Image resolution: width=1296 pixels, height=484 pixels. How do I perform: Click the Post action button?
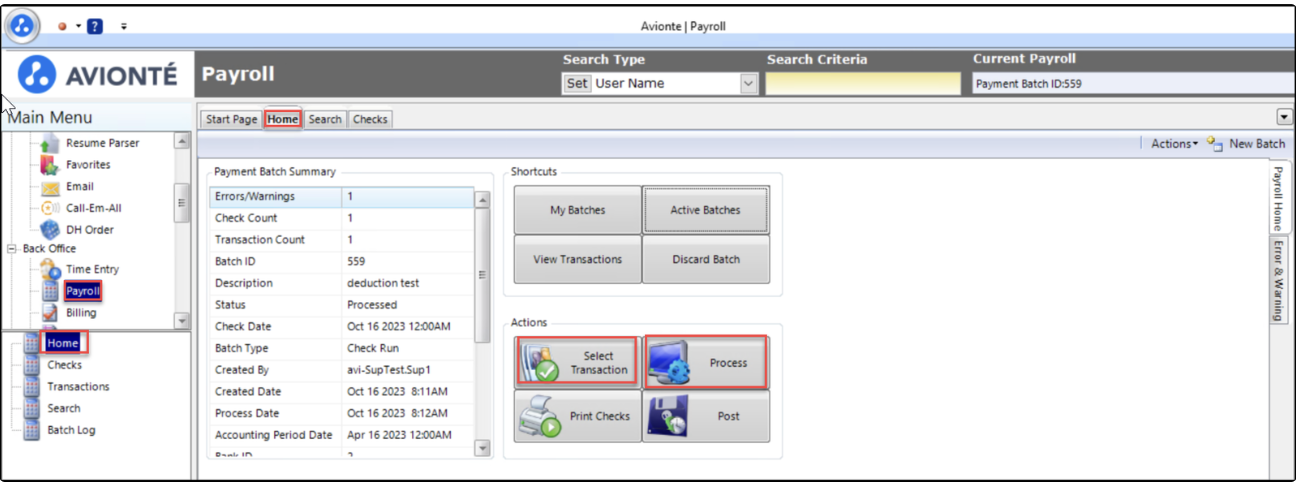(706, 416)
